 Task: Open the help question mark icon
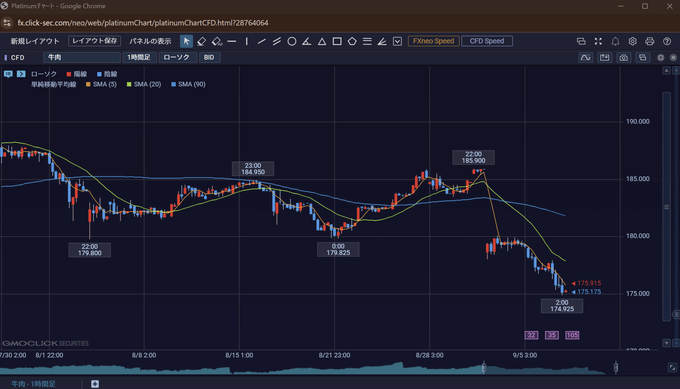pyautogui.click(x=667, y=41)
